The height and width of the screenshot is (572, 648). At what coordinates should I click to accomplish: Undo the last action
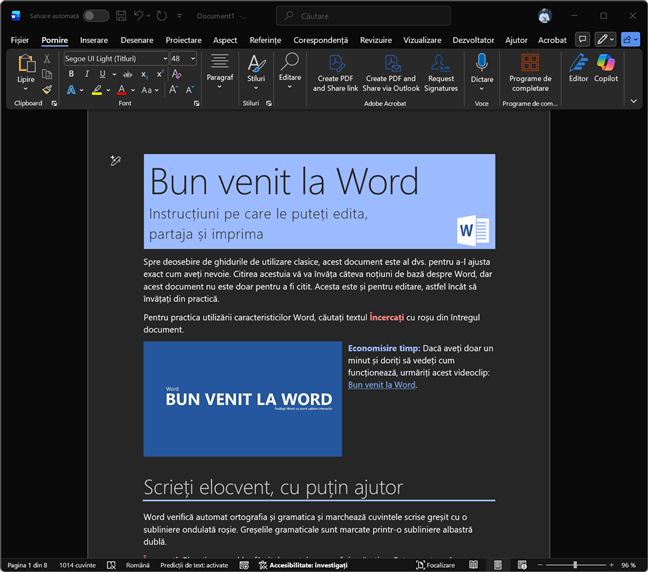point(138,16)
